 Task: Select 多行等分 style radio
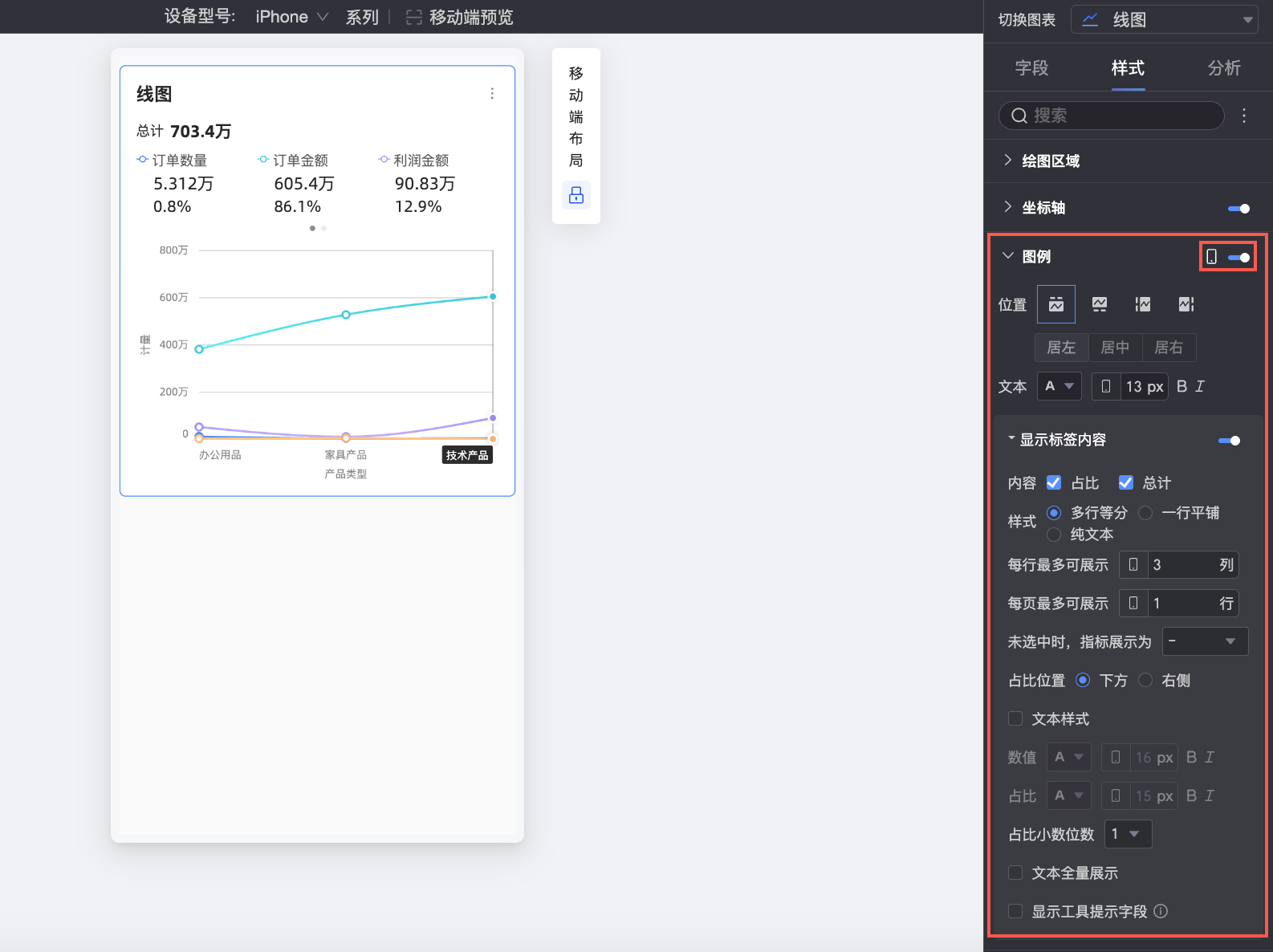click(x=1054, y=513)
